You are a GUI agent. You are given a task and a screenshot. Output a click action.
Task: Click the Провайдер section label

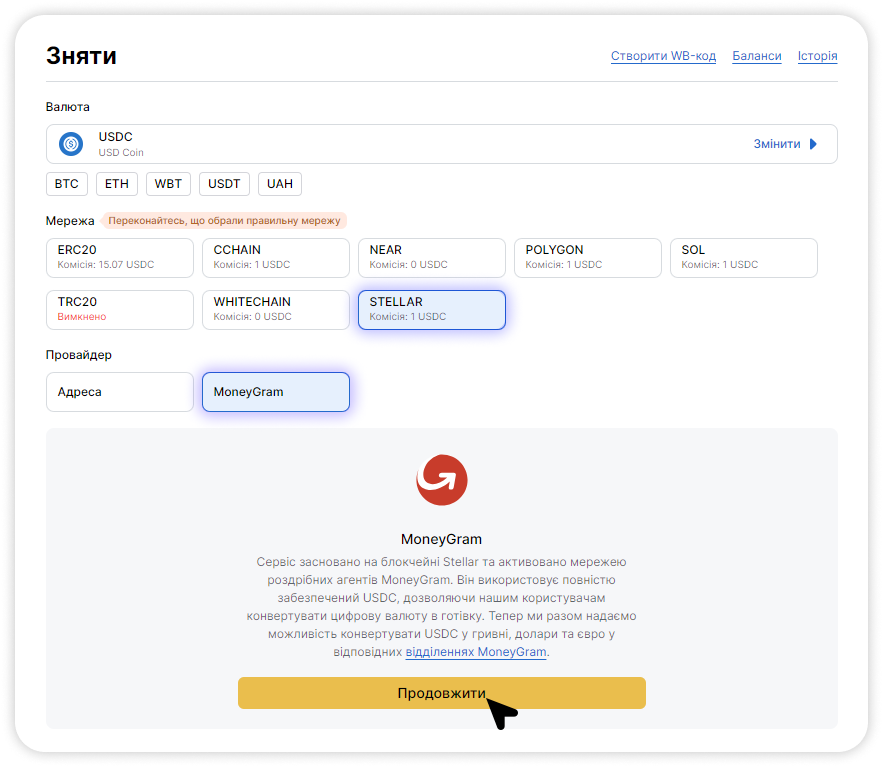coord(79,355)
